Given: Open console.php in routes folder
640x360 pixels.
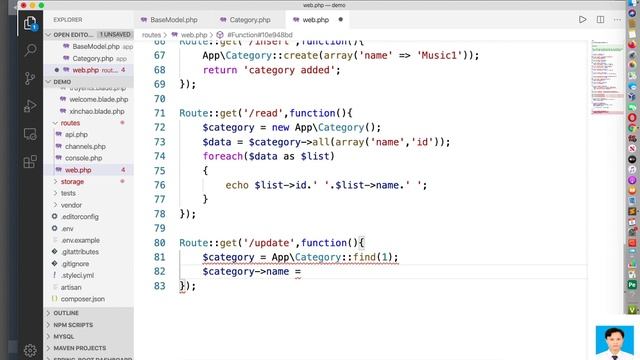Looking at the screenshot, I should tap(89, 158).
